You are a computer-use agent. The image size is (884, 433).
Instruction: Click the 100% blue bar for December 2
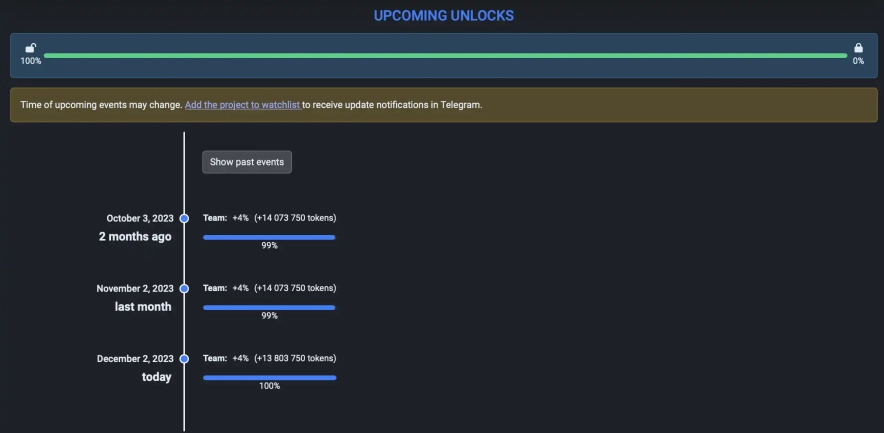tap(269, 377)
